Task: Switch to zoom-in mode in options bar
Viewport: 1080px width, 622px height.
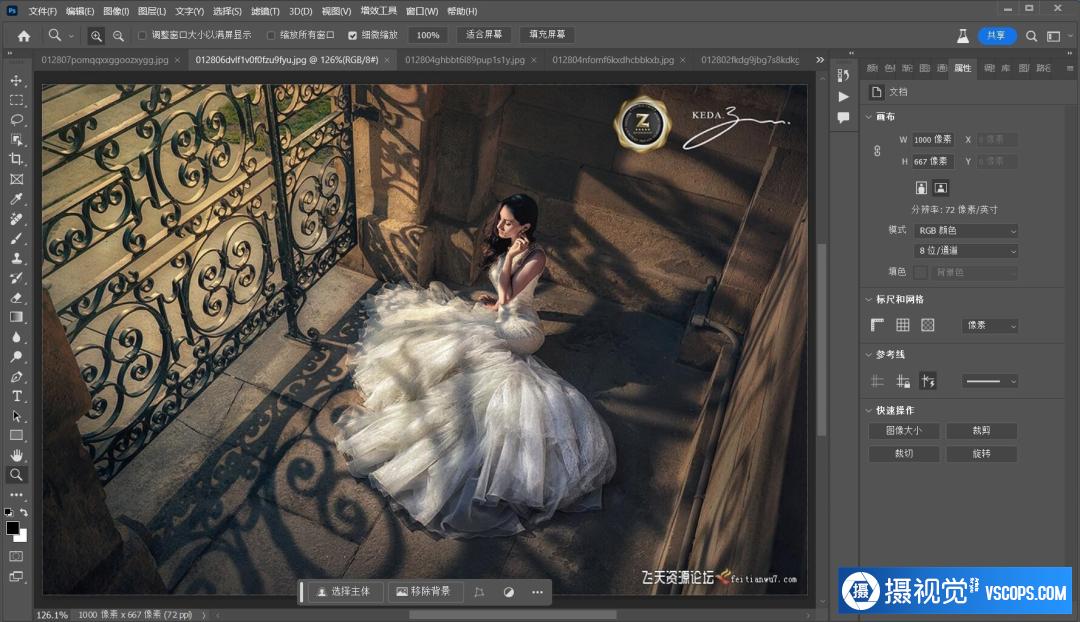Action: [x=96, y=36]
